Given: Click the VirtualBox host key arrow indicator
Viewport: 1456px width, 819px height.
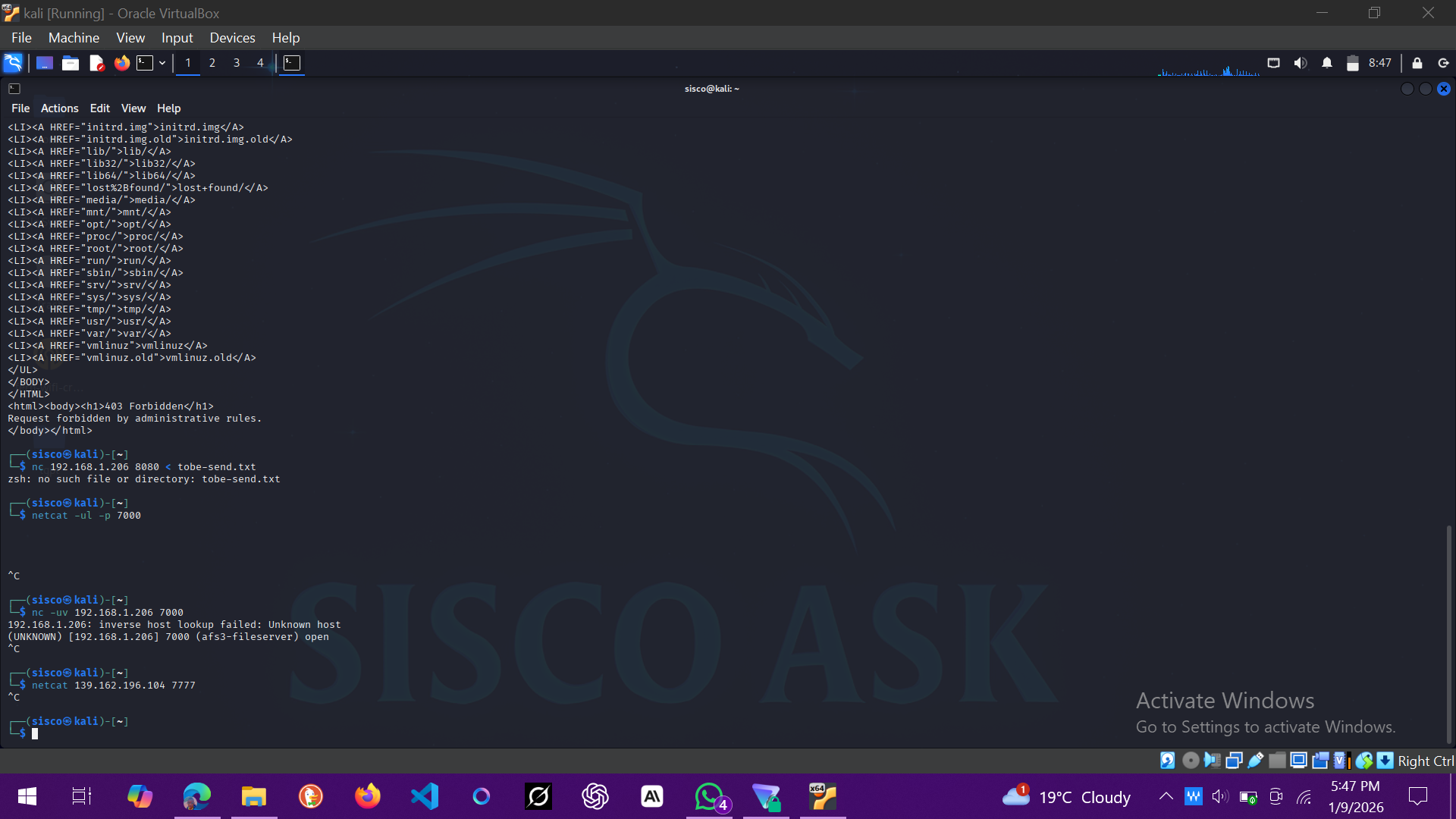Looking at the screenshot, I should point(1385,761).
